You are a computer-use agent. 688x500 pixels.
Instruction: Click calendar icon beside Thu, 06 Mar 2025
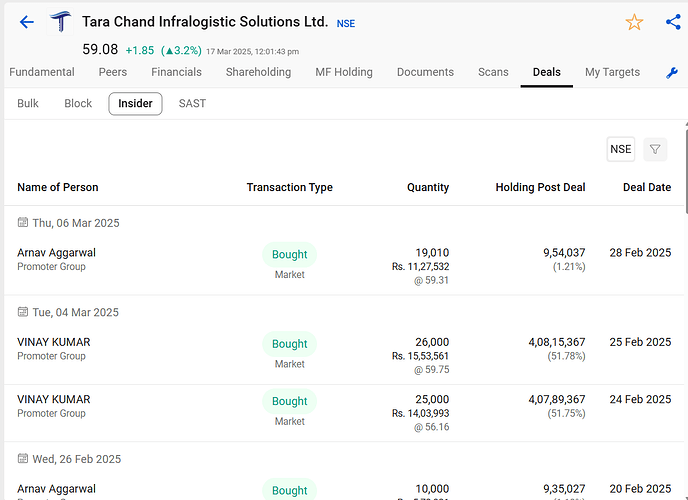pos(22,222)
